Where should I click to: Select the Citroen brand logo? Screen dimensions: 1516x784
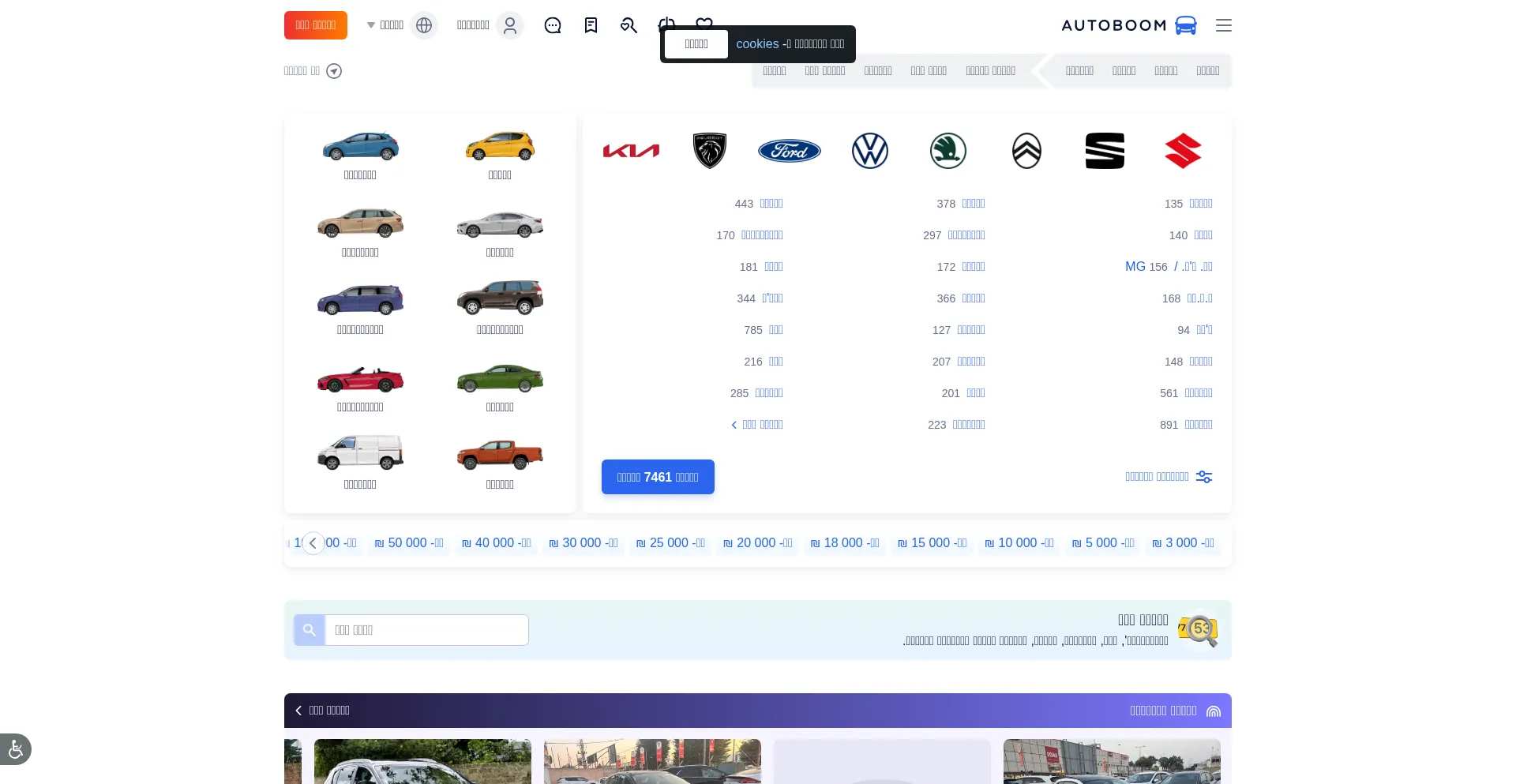(x=1026, y=151)
